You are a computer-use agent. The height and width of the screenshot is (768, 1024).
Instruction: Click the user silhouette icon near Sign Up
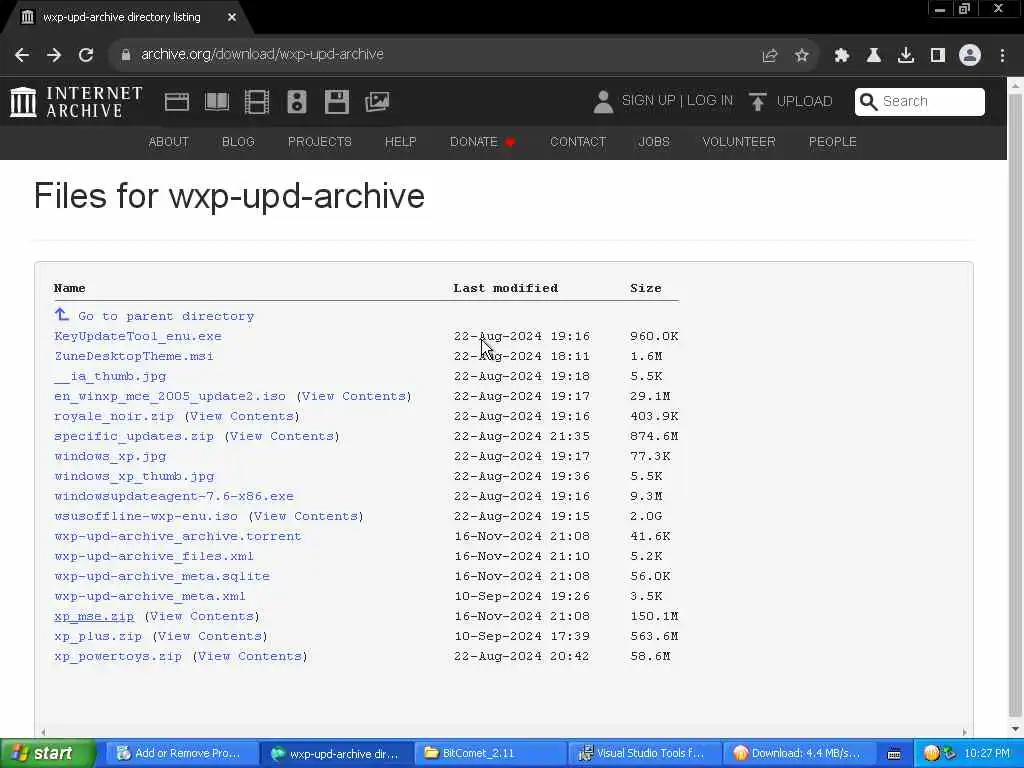point(603,102)
